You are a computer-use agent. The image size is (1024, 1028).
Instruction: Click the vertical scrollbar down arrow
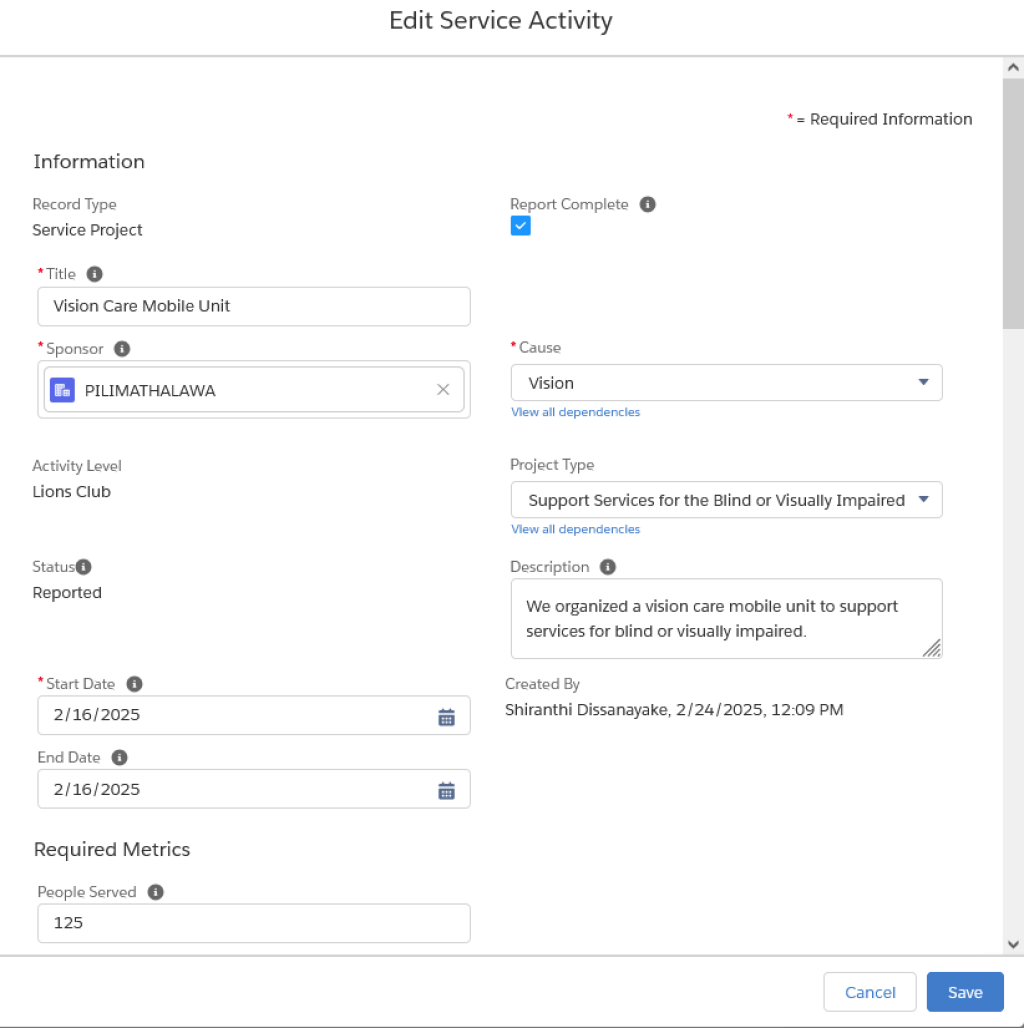click(x=1013, y=945)
